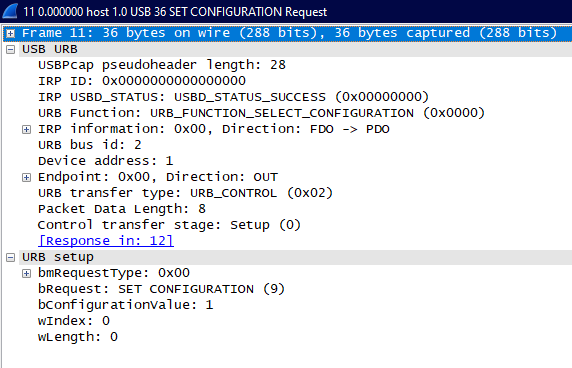This screenshot has height=368, width=572.
Task: Select the URB bus id field
Action: 89,145
